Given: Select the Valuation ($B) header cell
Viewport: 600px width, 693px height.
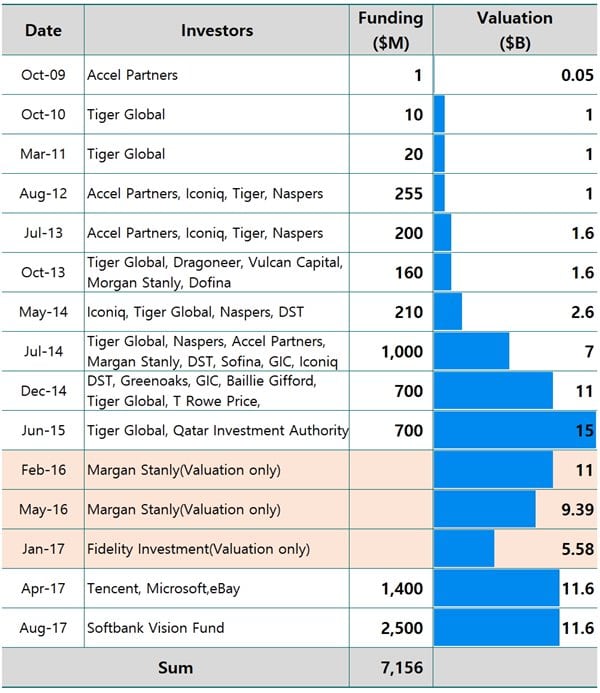Looking at the screenshot, I should [x=515, y=30].
